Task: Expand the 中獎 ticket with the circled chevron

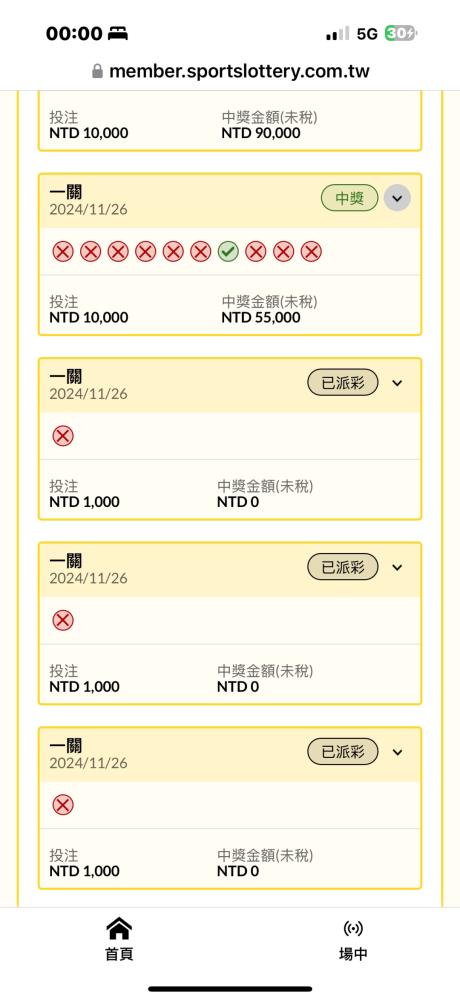Action: tap(397, 198)
